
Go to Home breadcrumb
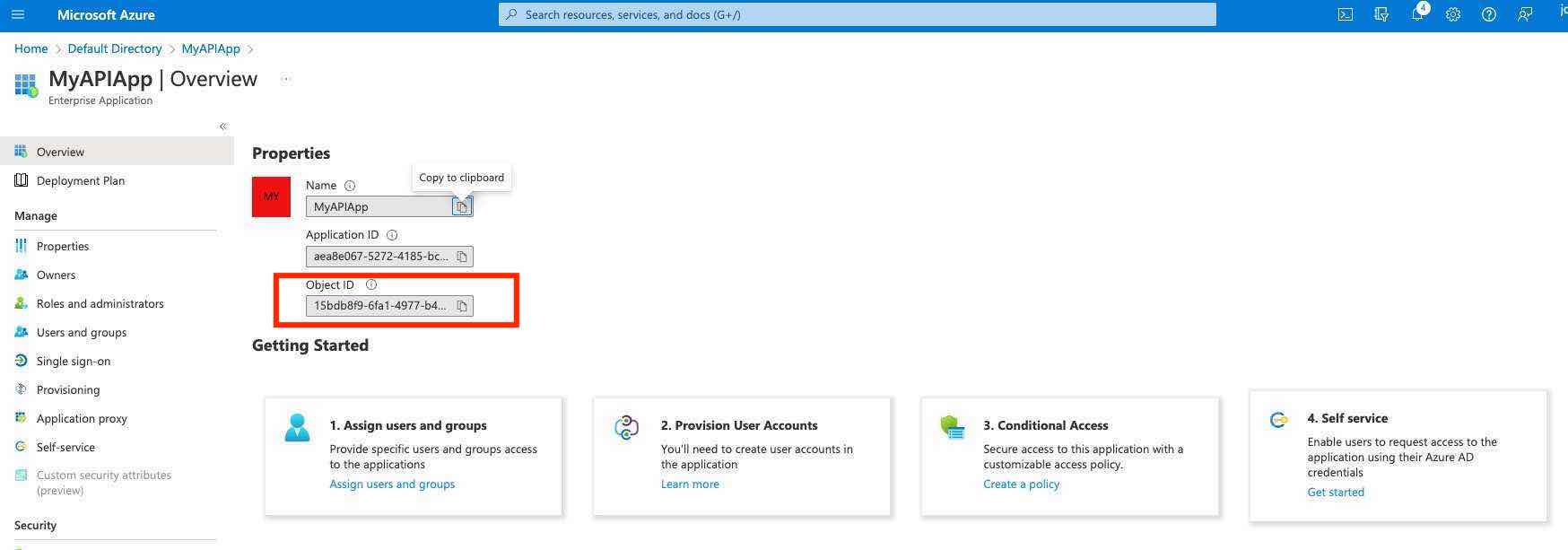(30, 48)
